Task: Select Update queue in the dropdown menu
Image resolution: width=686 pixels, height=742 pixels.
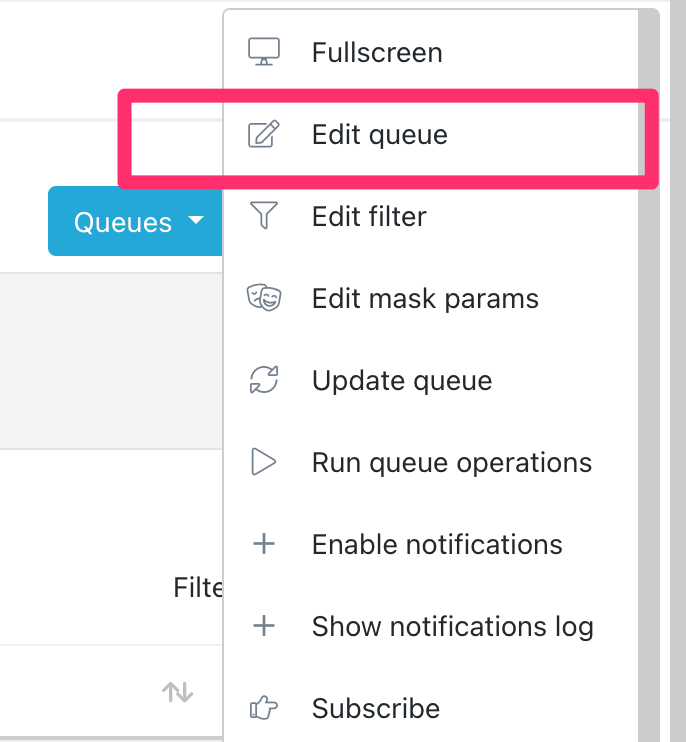Action: [402, 380]
